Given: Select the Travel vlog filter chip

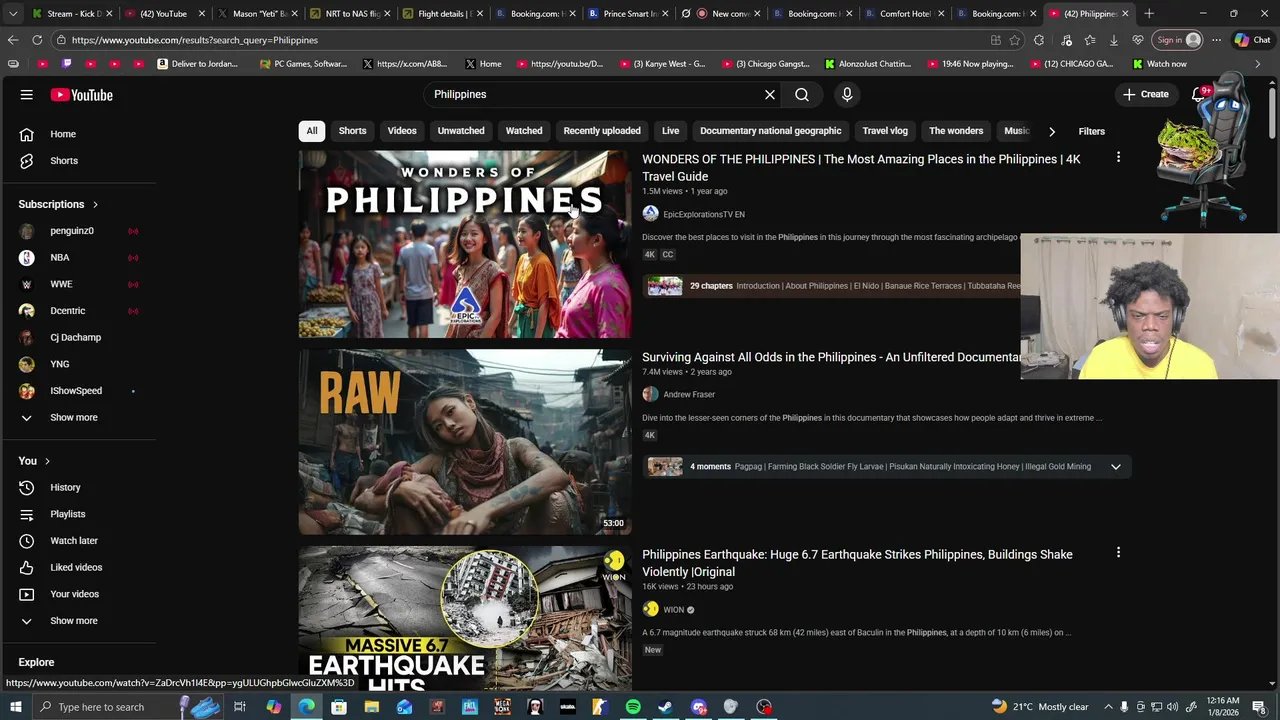Looking at the screenshot, I should (885, 131).
